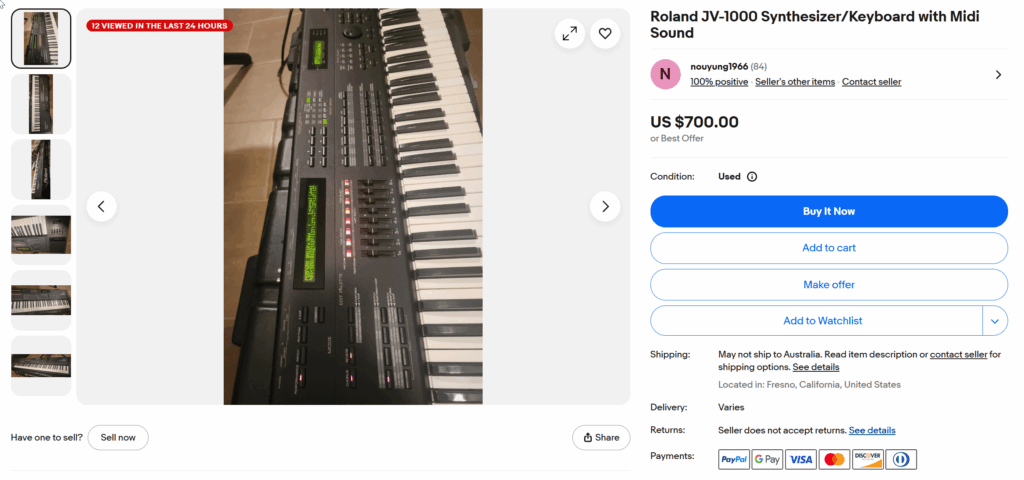Select the first thumbnail image
The width and height of the screenshot is (1024, 480).
41,39
